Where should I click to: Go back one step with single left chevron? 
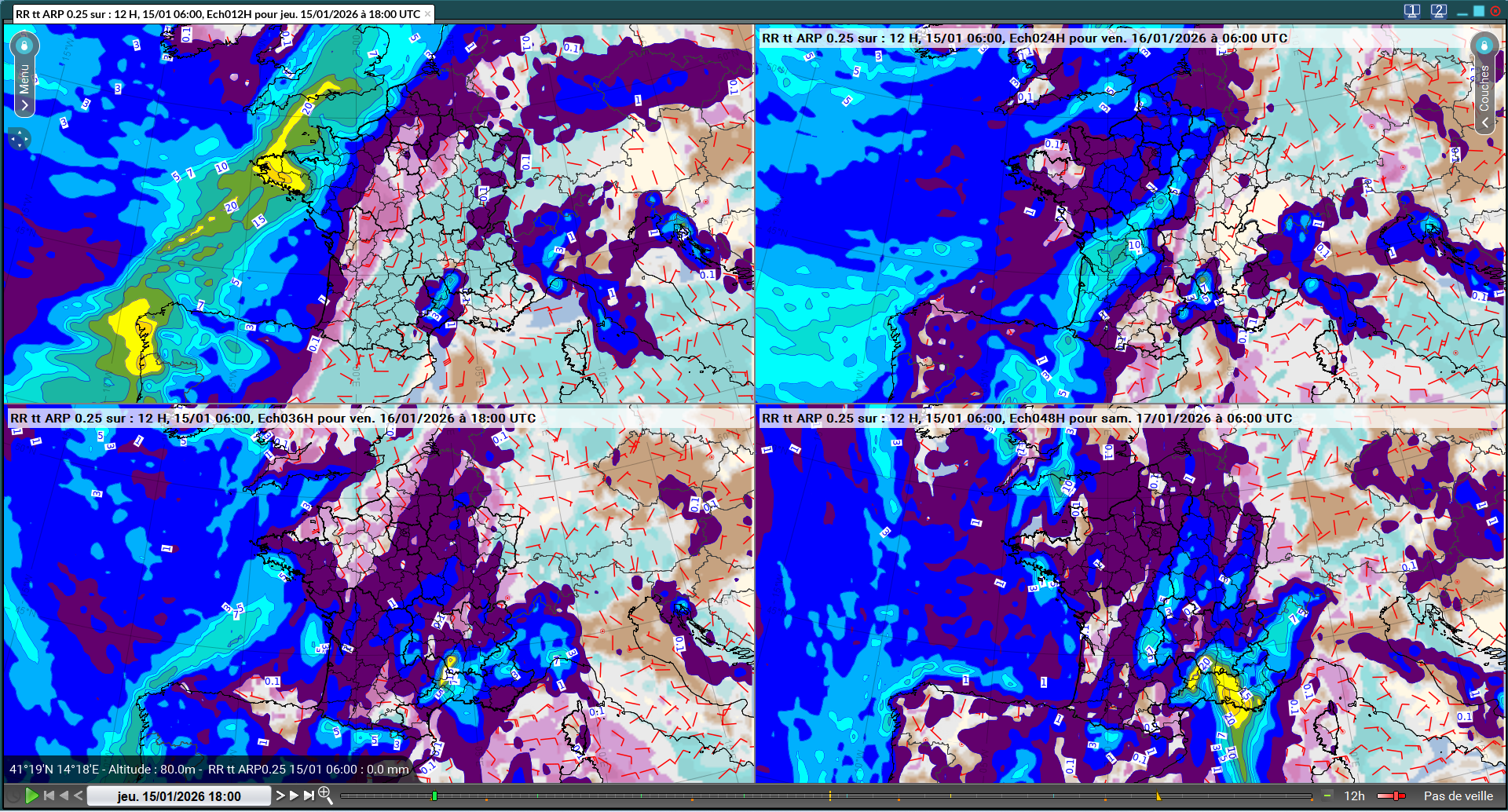(x=78, y=796)
